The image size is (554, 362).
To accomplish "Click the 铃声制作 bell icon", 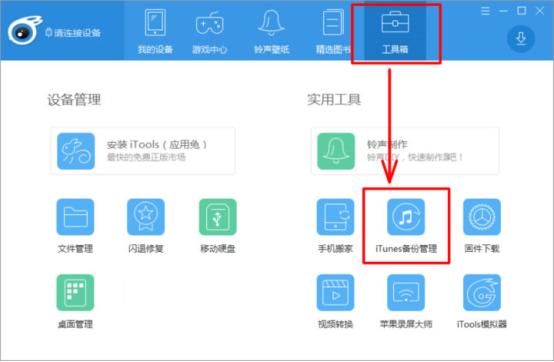I will [x=336, y=151].
